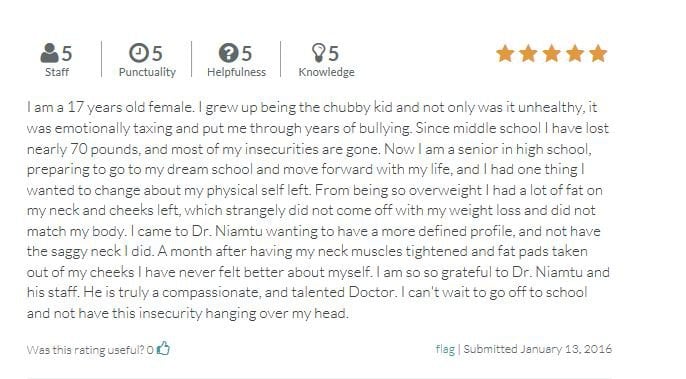This screenshot has width=686, height=379.
Task: Click the thumbs-up icon to mark rating useful
Action: point(163,348)
